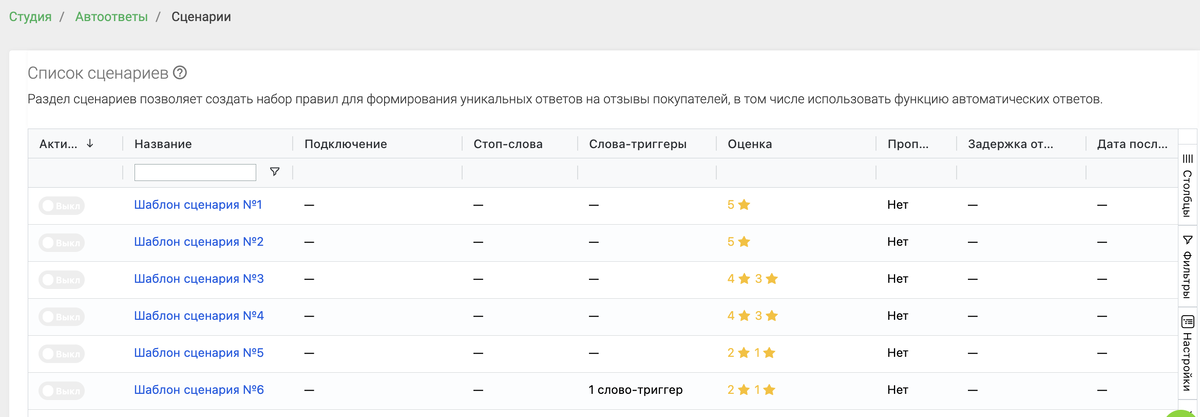
Task: Open Шаблон сценария №5
Action: (x=198, y=353)
